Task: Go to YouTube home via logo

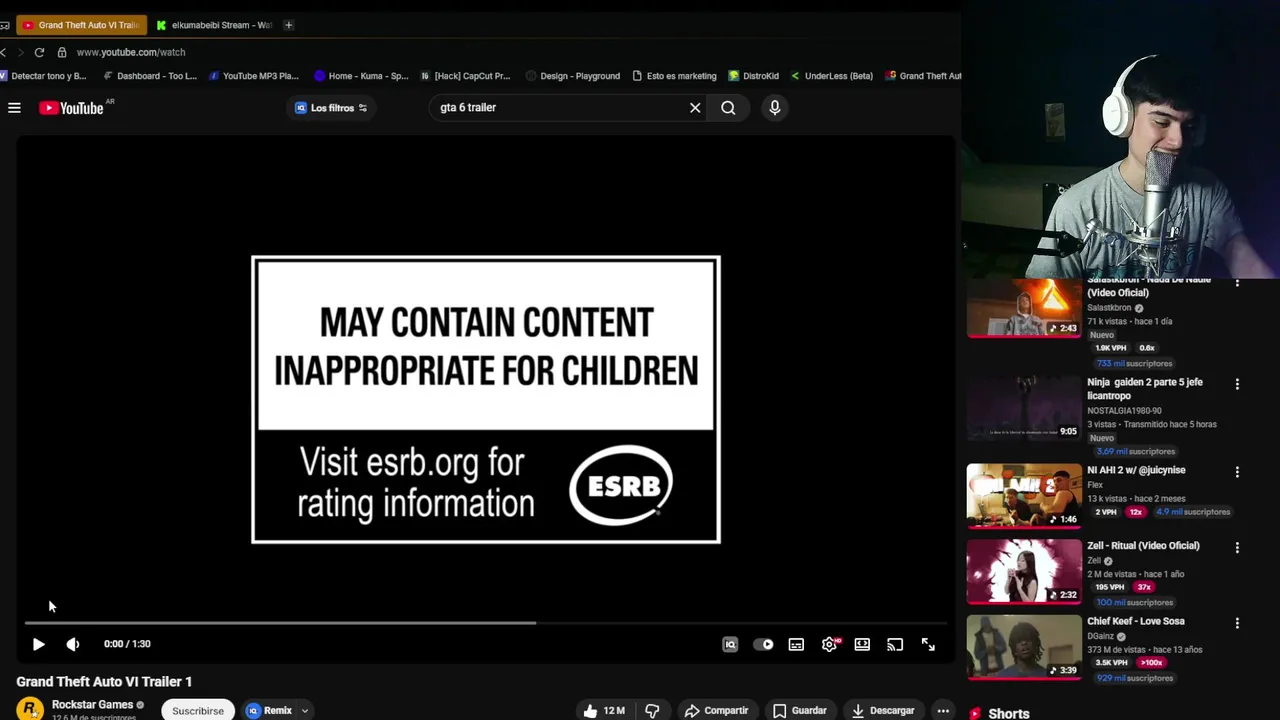Action: [72, 108]
